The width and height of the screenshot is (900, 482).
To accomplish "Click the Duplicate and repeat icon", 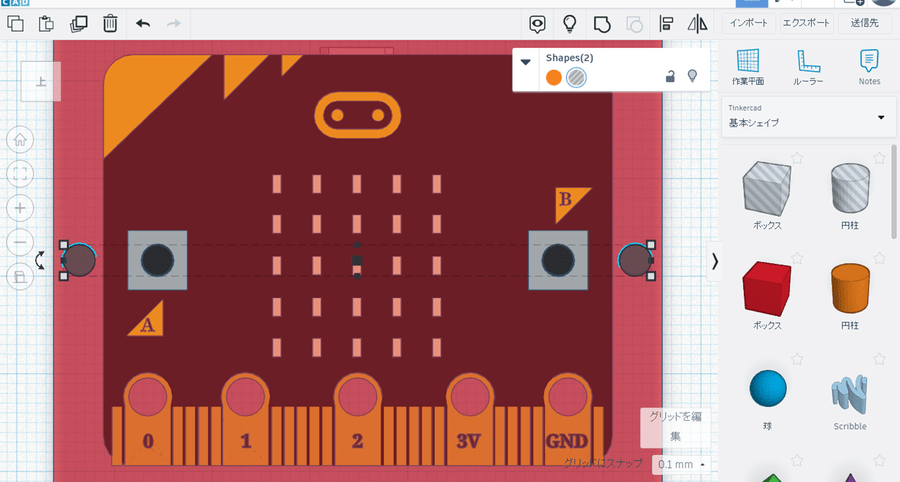I will coord(78,24).
